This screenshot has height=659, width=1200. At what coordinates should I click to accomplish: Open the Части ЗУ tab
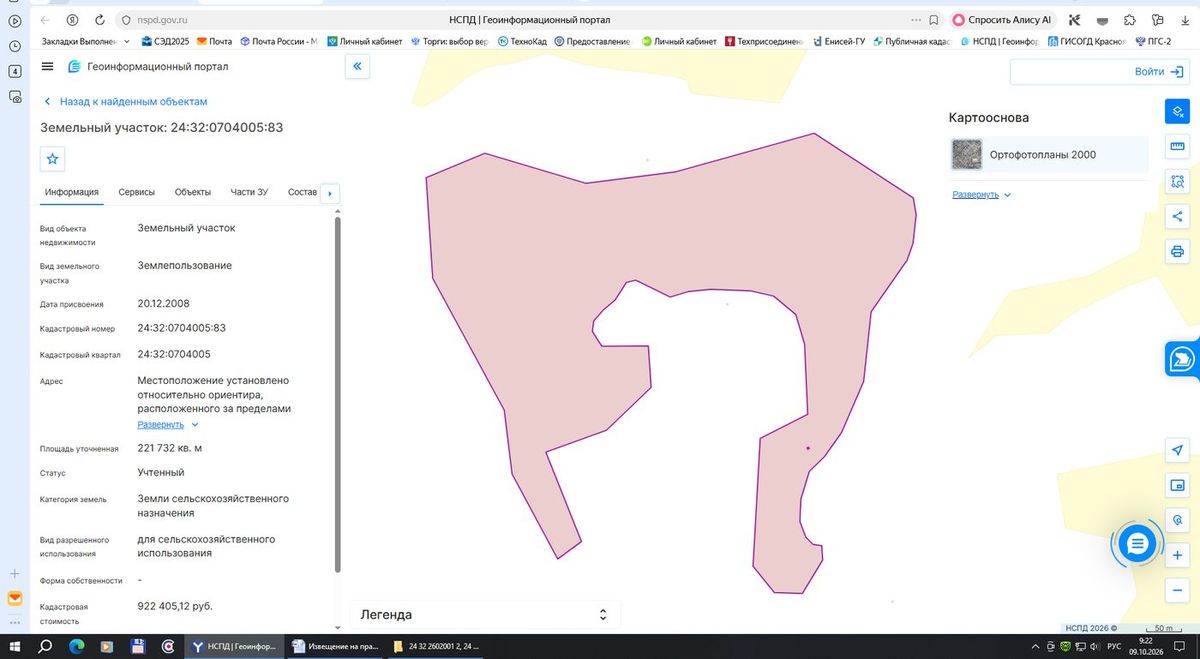point(249,192)
